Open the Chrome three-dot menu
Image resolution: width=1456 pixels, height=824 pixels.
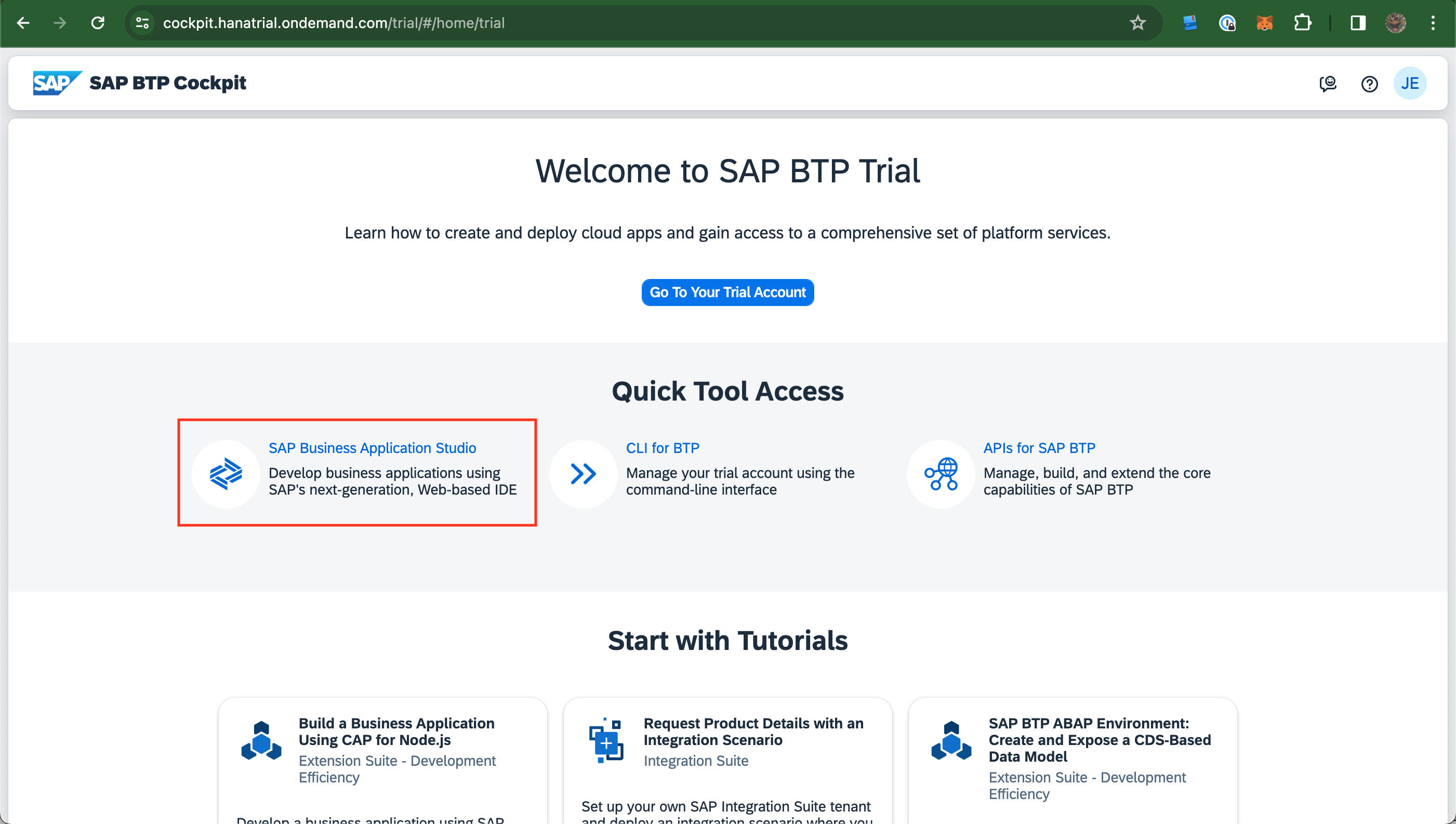1433,23
